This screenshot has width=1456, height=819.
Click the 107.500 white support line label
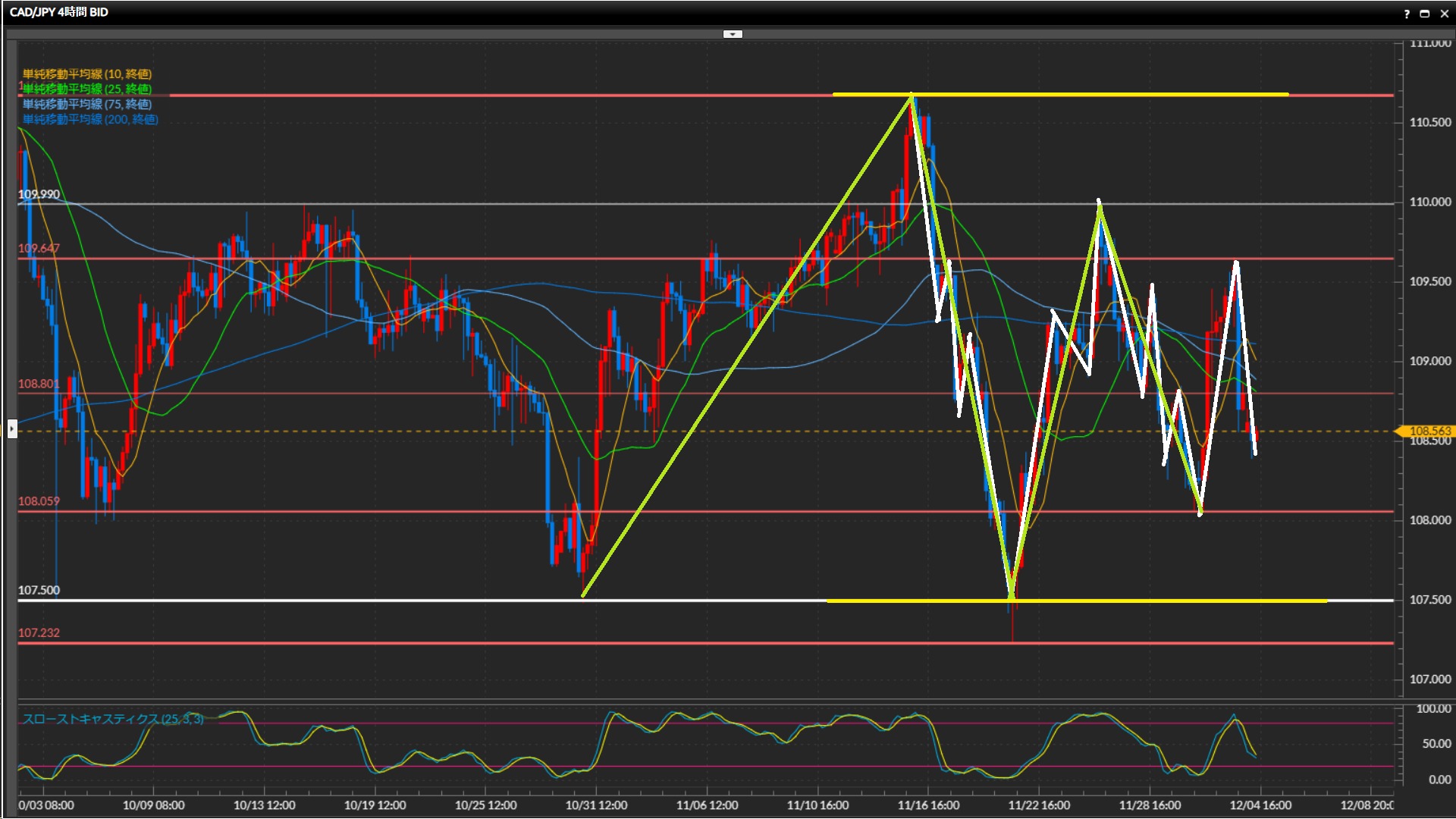pyautogui.click(x=39, y=590)
